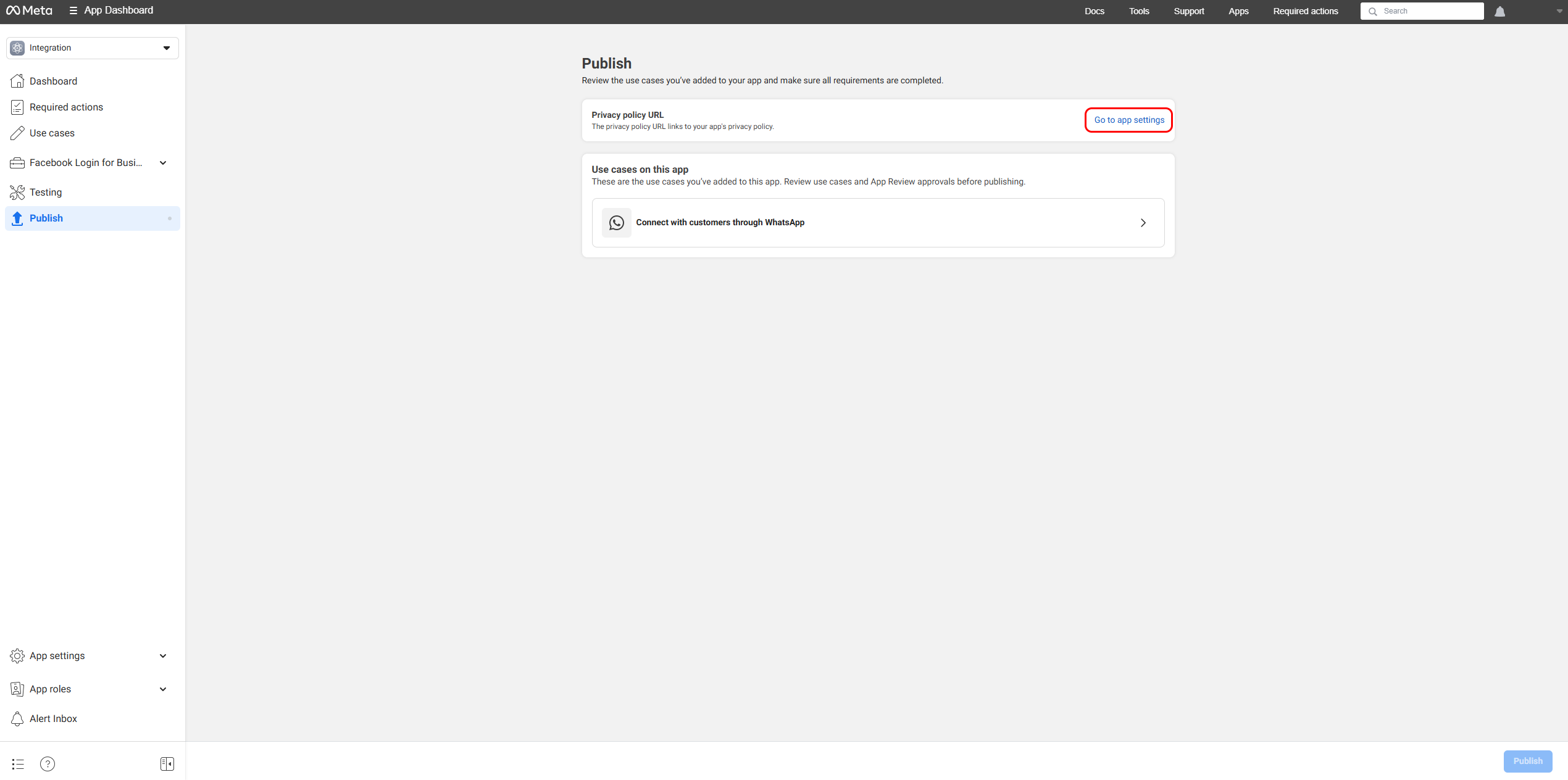Click the App Dashboard title text
Screen dimensions: 1568x780
[119, 10]
